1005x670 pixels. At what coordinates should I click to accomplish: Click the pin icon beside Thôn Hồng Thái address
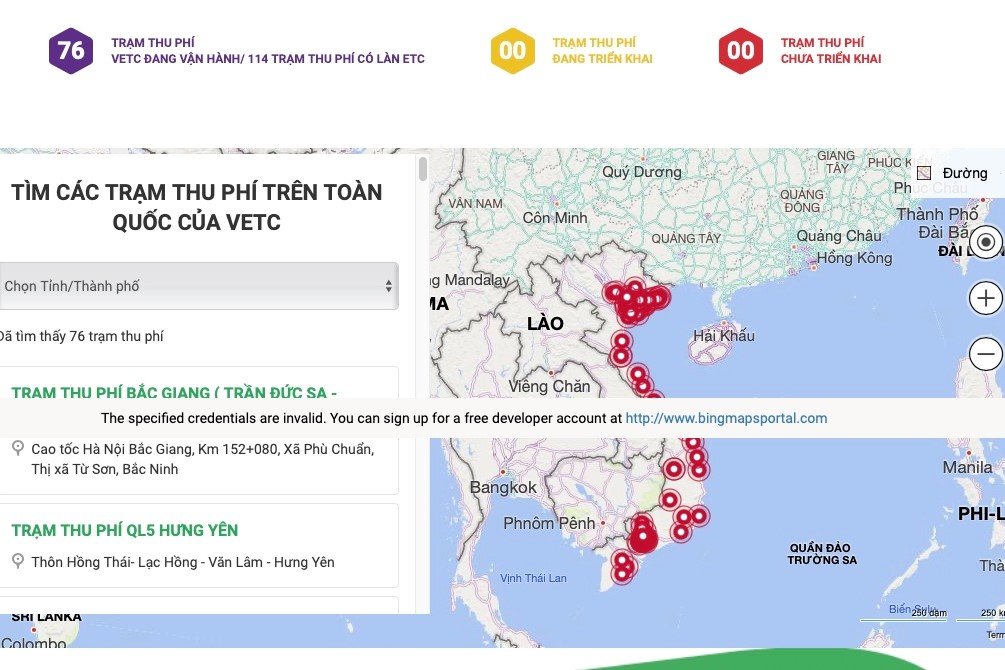pos(18,561)
